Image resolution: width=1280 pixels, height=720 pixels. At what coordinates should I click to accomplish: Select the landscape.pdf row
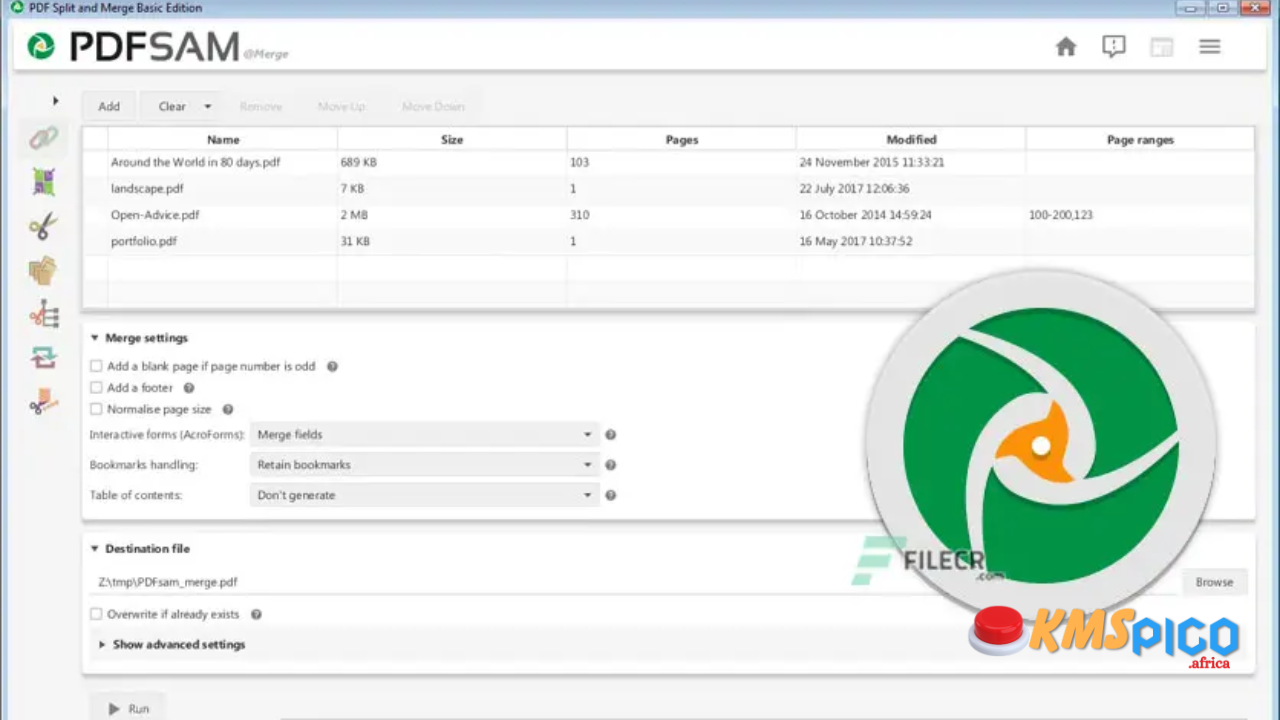(x=668, y=188)
